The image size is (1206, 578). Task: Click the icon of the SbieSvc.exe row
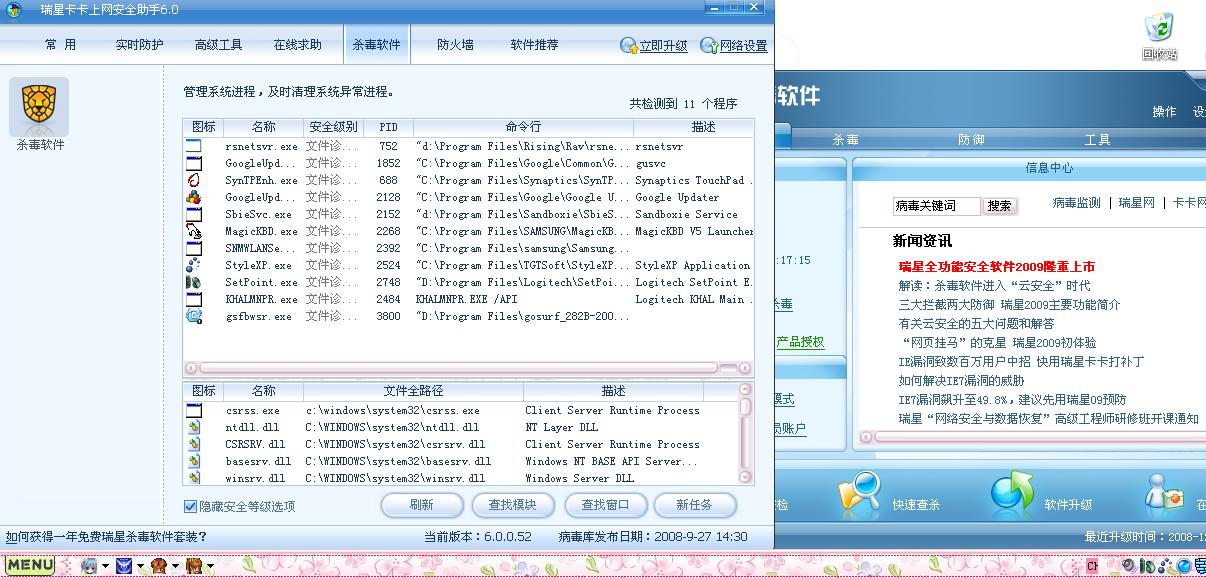tap(194, 214)
